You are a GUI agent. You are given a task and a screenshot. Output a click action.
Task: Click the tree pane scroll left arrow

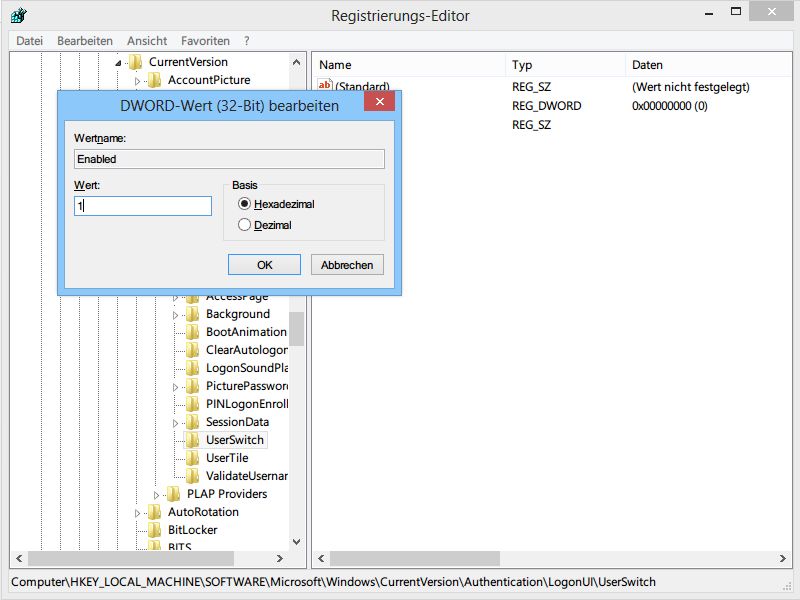click(19, 559)
